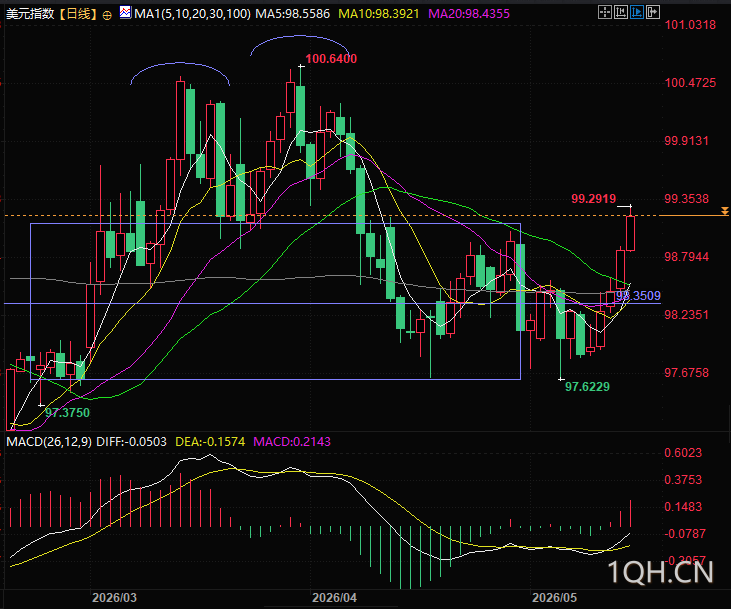Image resolution: width=731 pixels, height=609 pixels.
Task: Click the MA10:98.3921 value
Action: [379, 14]
